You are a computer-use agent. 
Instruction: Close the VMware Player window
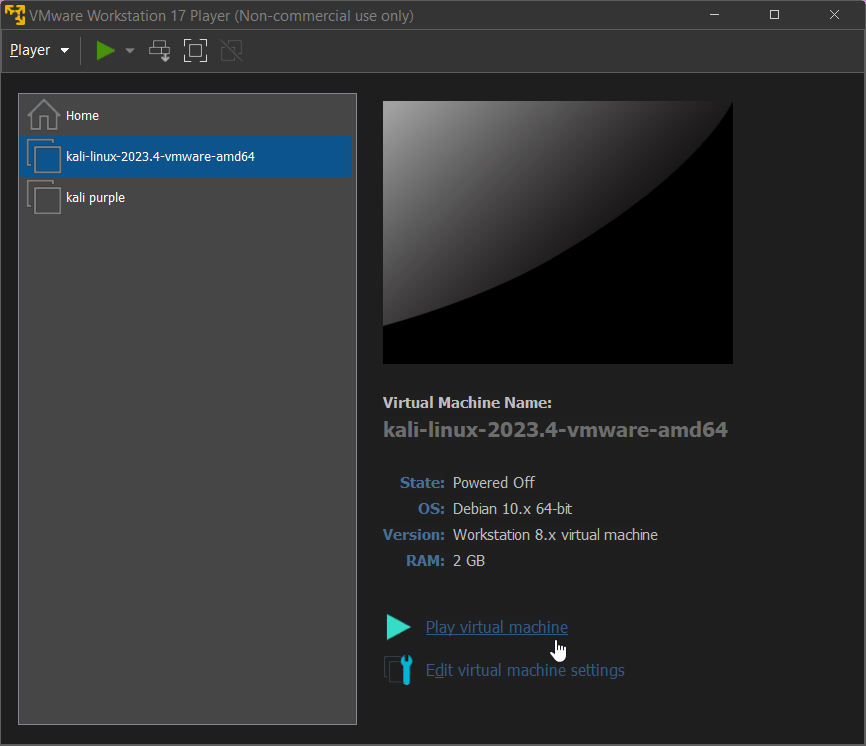click(x=834, y=15)
